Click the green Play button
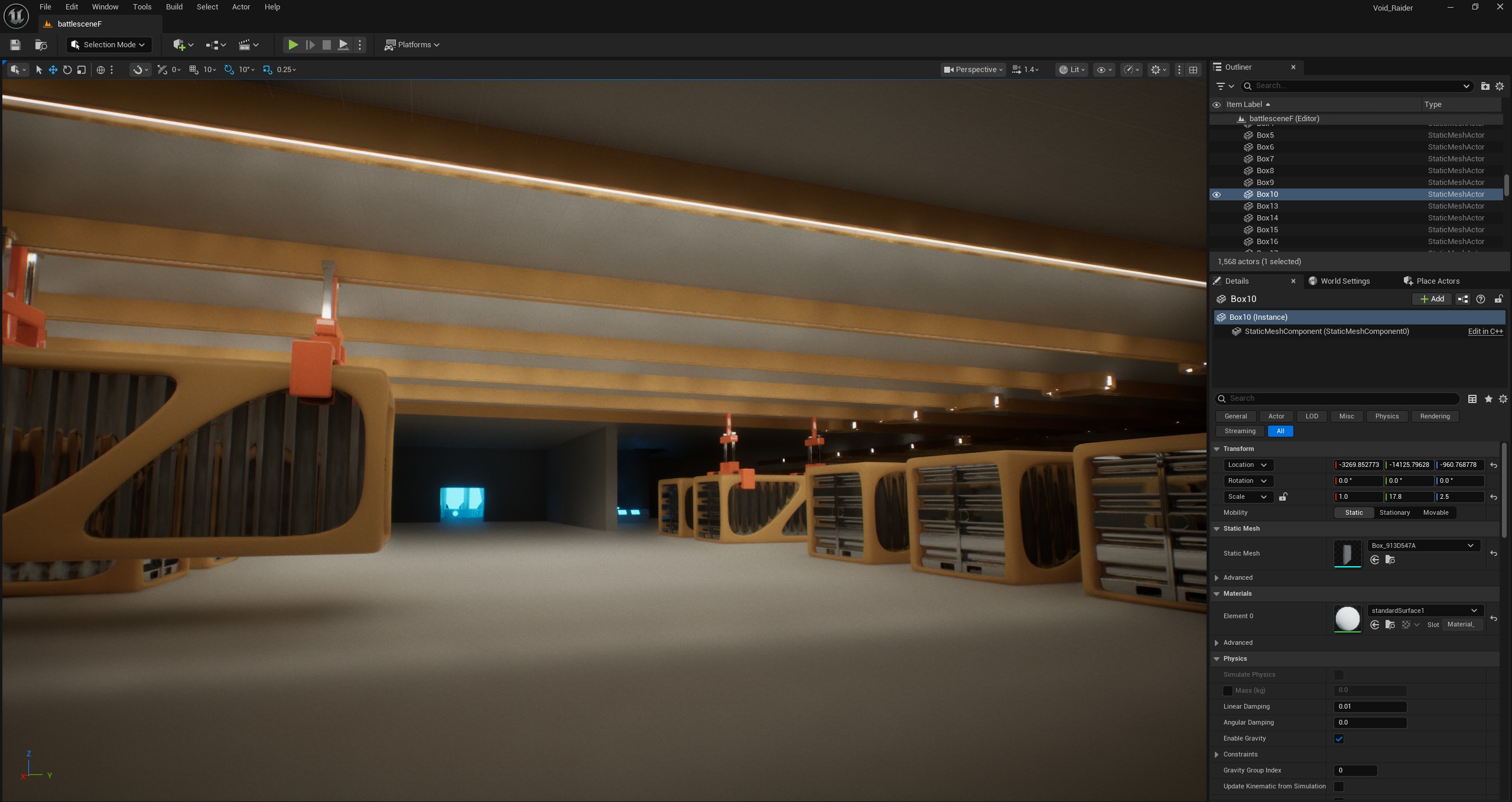The width and height of the screenshot is (1512, 802). point(292,45)
